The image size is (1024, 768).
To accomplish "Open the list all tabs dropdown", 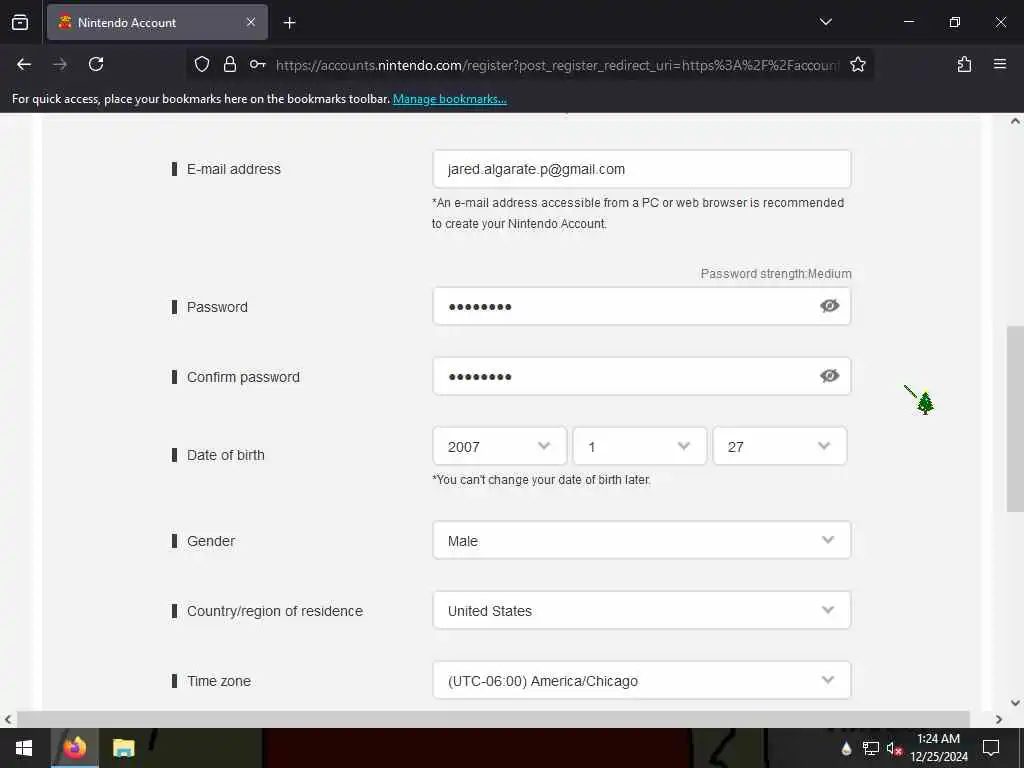I will [x=825, y=22].
